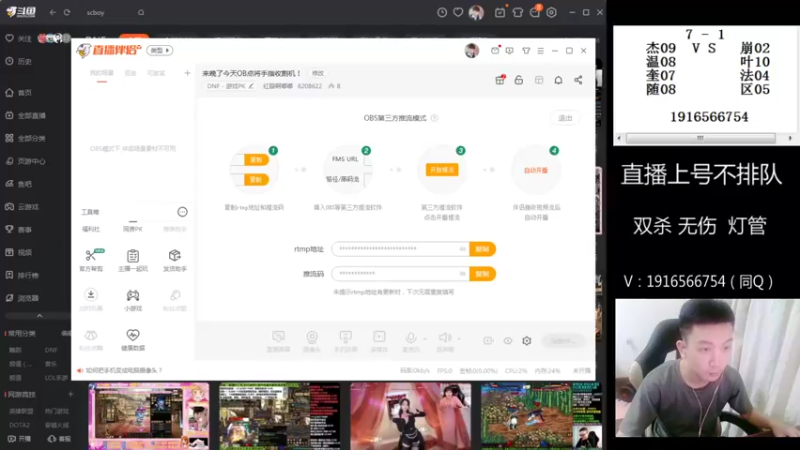The height and width of the screenshot is (450, 800).
Task: Add the media playback source
Action: tap(379, 341)
